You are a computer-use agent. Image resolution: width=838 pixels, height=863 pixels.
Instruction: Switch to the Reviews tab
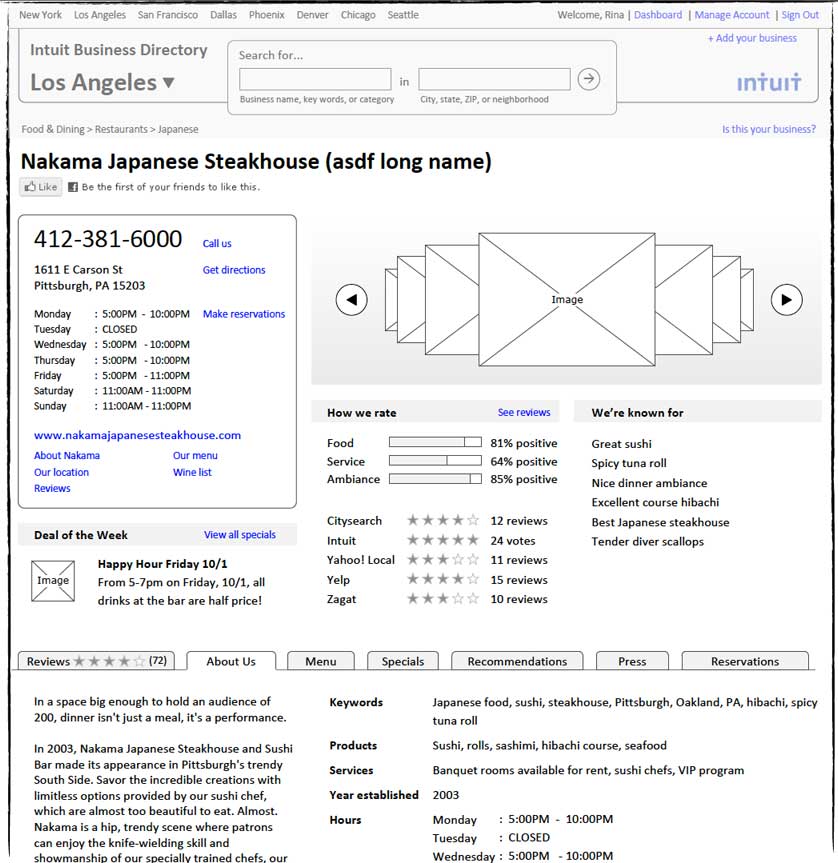click(x=96, y=661)
